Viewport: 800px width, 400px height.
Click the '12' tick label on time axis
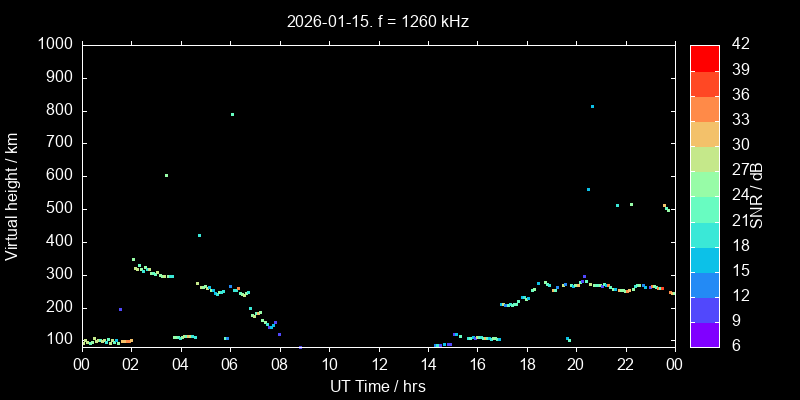378,366
